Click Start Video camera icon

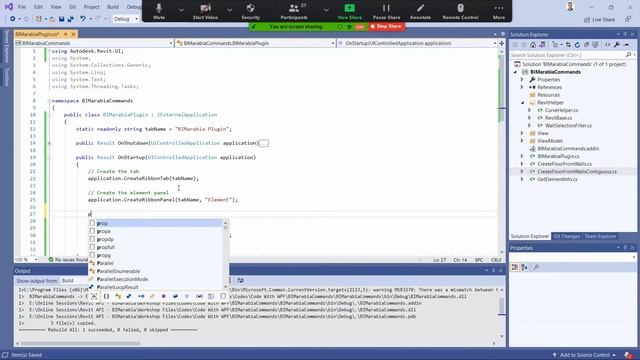pos(205,8)
